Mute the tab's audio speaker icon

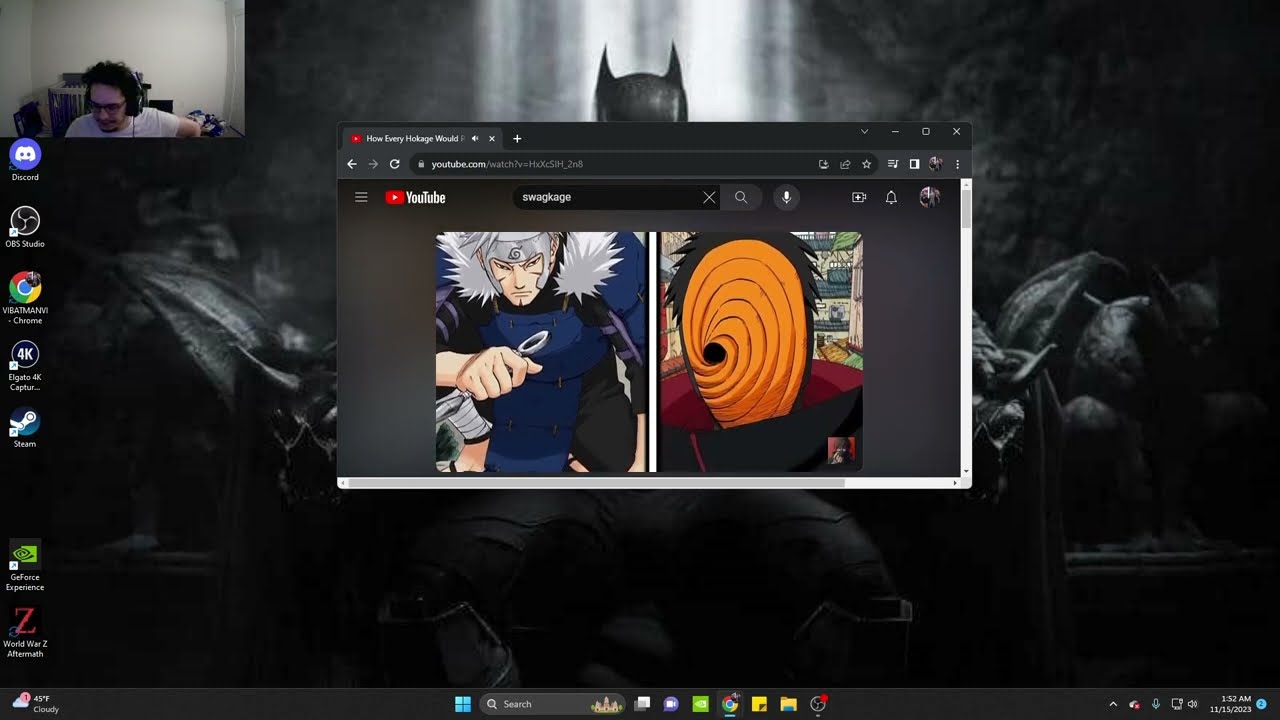475,139
